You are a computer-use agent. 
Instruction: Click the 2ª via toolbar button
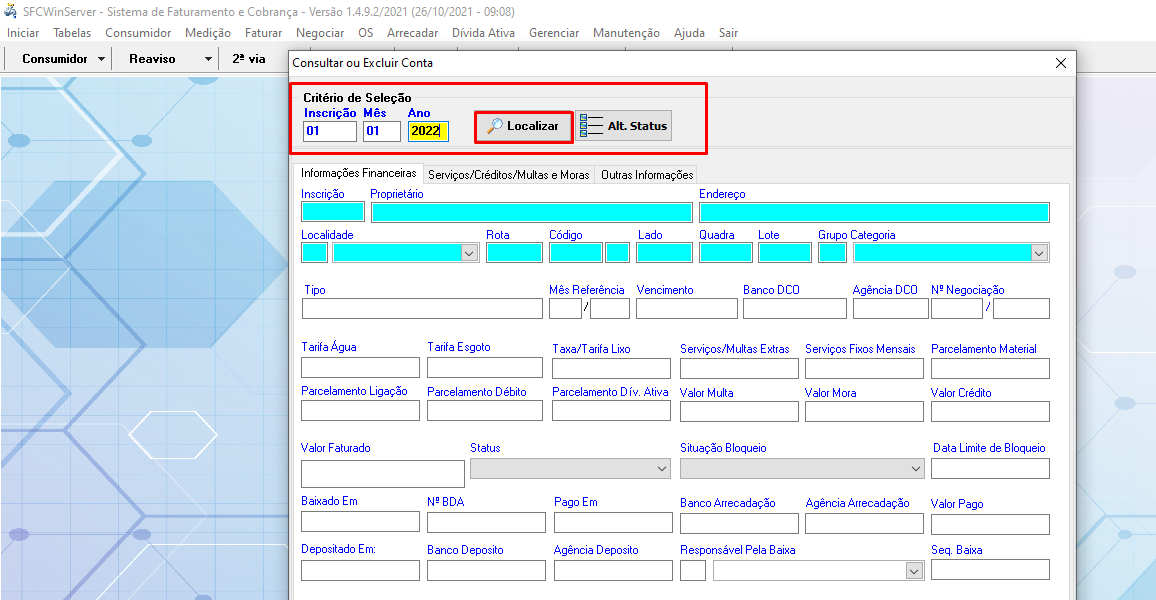(249, 59)
